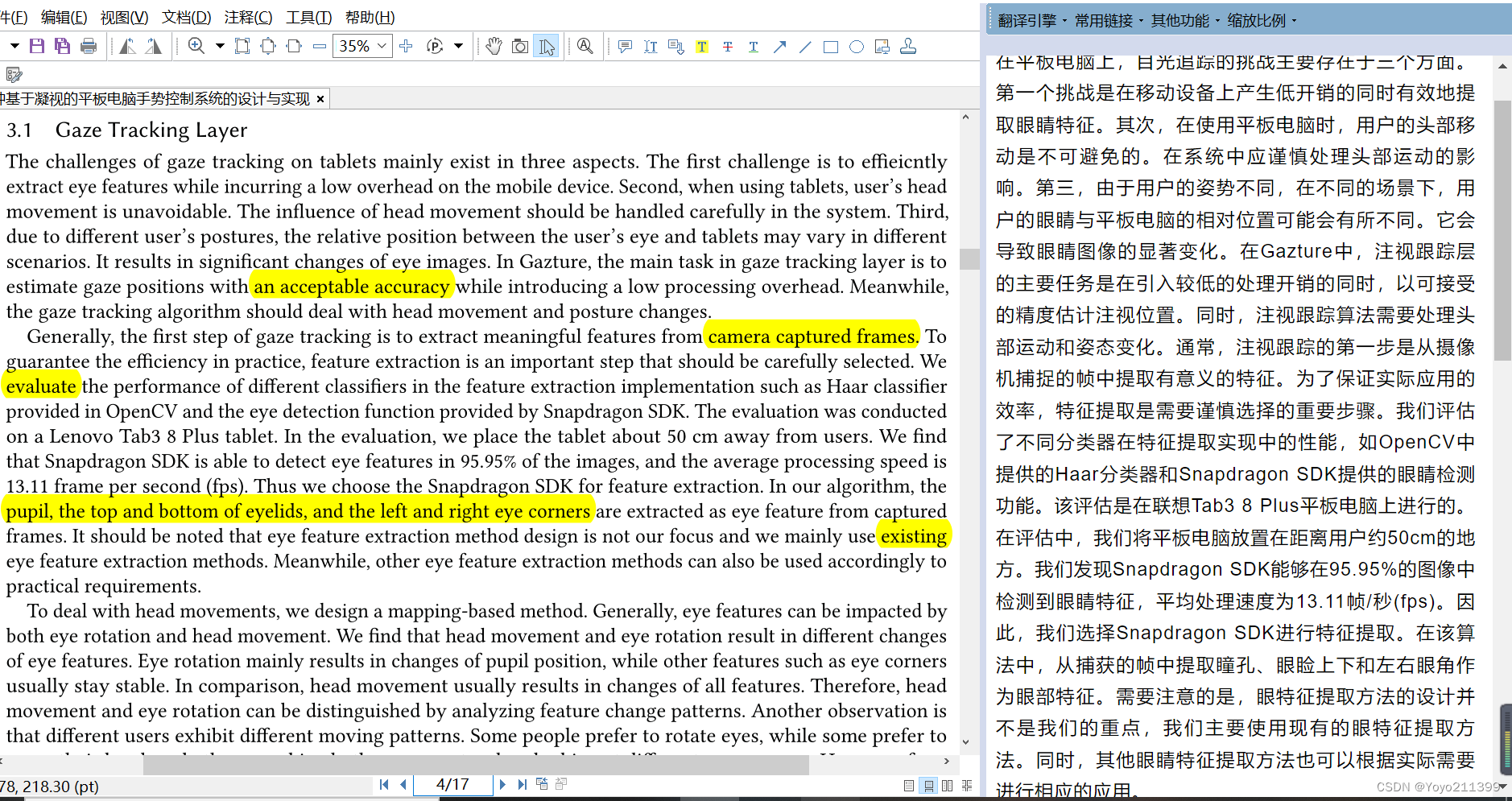Click the Print icon
The image size is (1512, 801).
pos(89,47)
